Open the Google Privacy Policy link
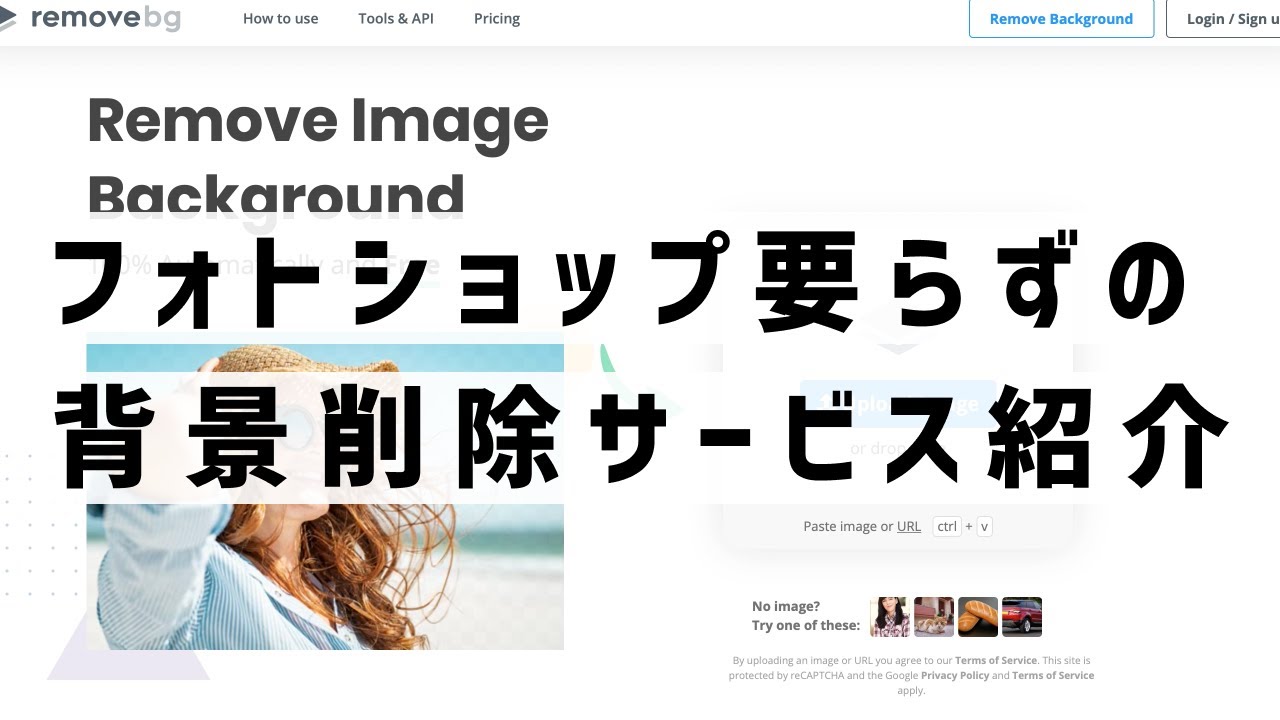 (x=954, y=675)
